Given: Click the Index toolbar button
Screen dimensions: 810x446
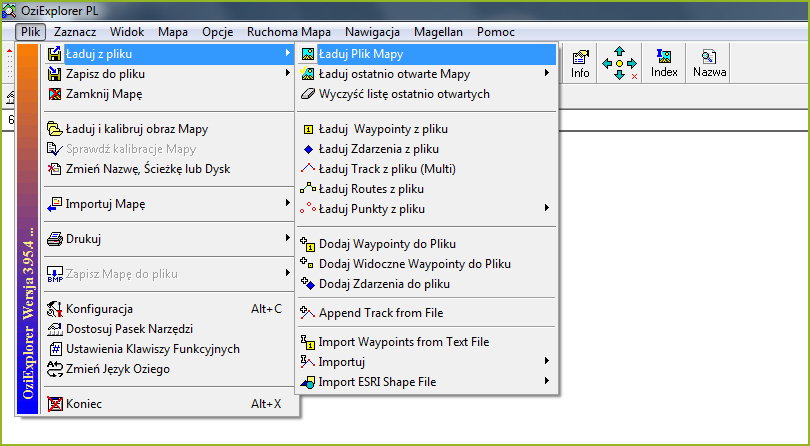Looking at the screenshot, I should [x=664, y=63].
